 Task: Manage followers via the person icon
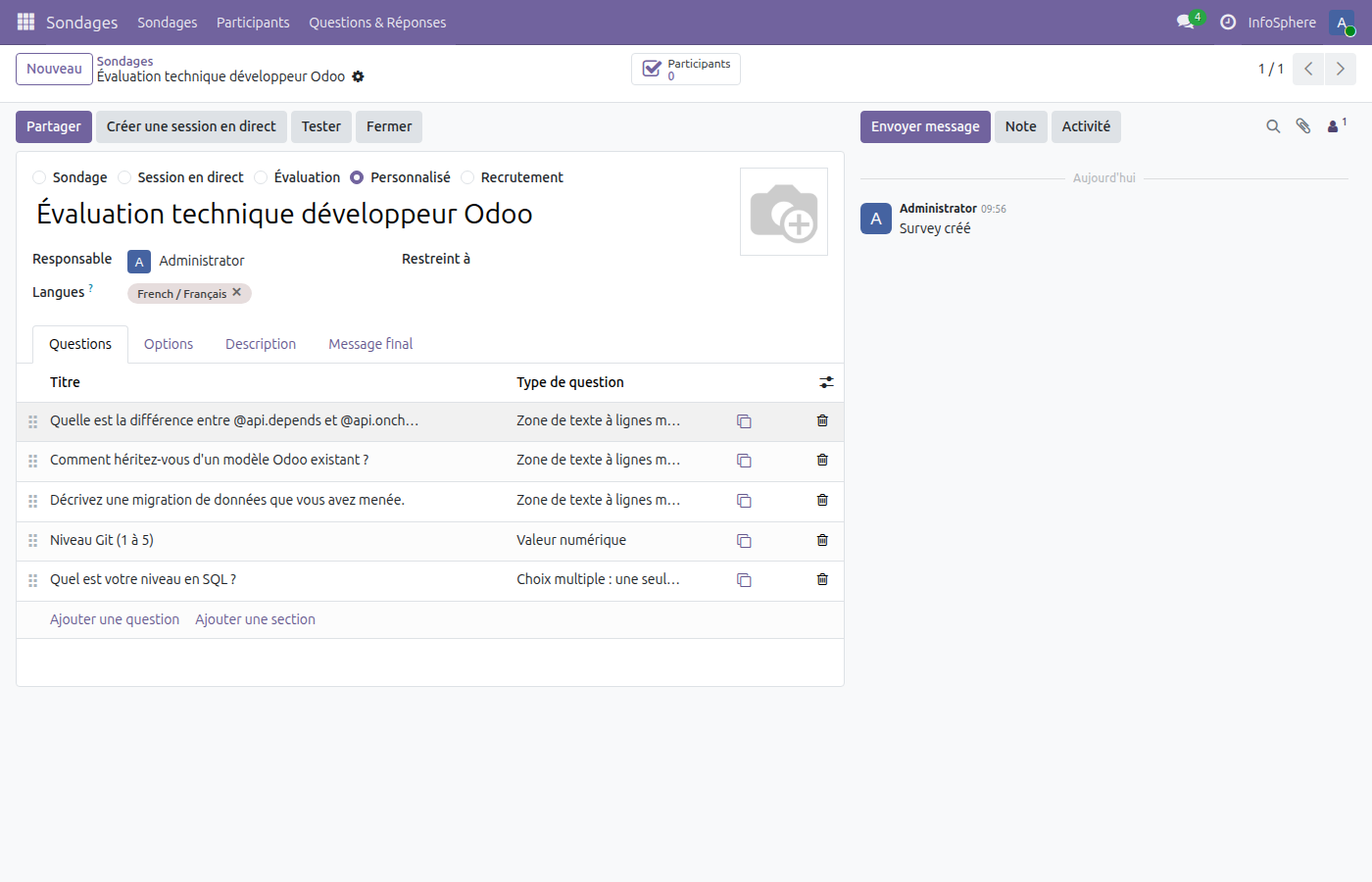[x=1333, y=126]
